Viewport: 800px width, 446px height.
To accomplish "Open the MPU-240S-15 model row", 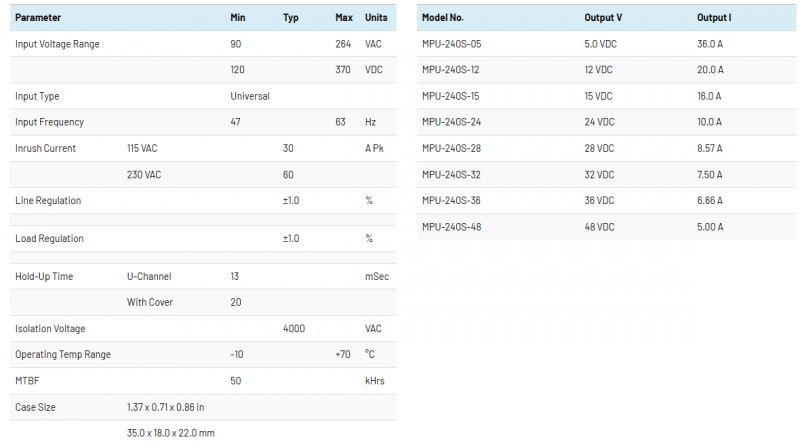I will (450, 96).
